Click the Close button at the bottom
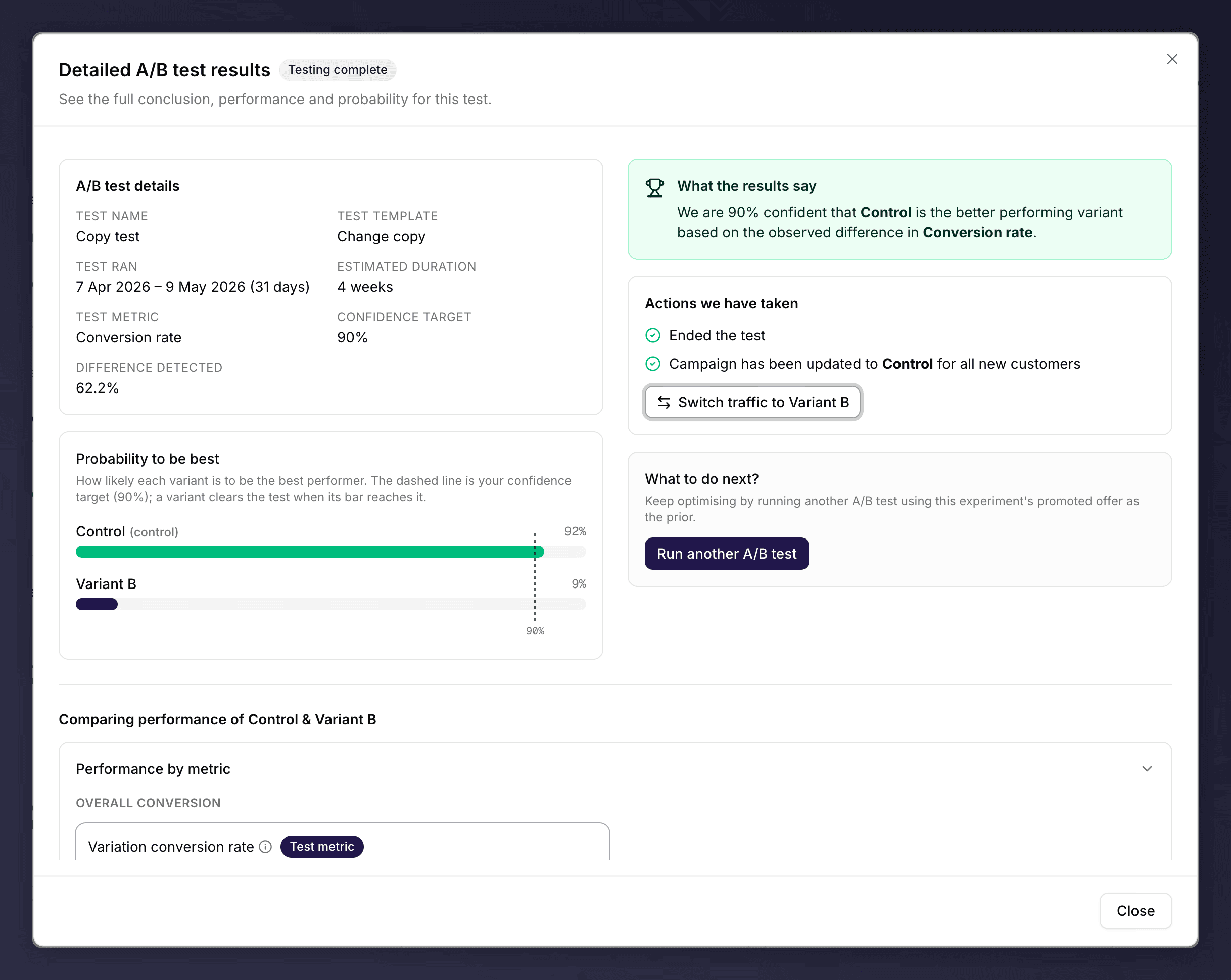The width and height of the screenshot is (1231, 980). (1135, 911)
